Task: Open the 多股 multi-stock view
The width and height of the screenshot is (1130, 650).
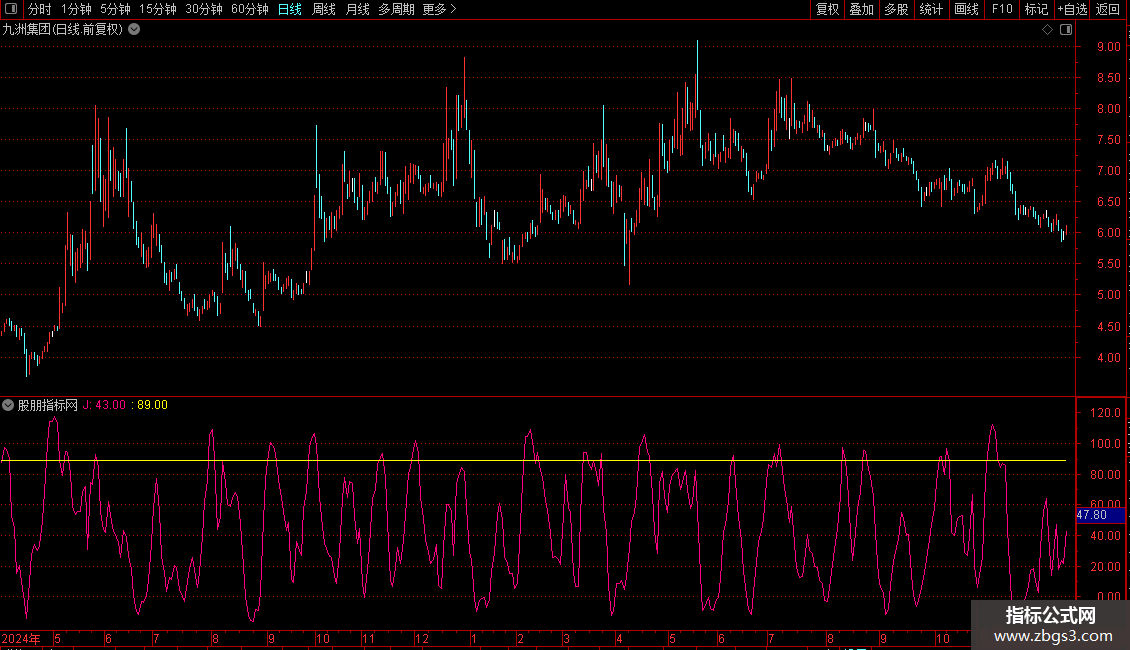Action: point(896,9)
